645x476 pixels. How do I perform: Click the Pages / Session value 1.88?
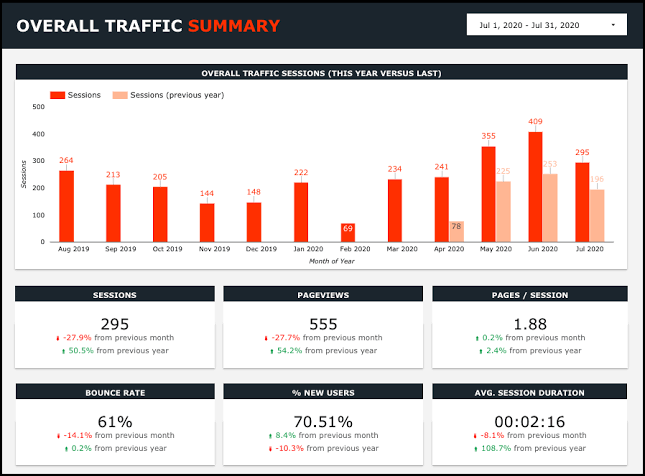[530, 324]
